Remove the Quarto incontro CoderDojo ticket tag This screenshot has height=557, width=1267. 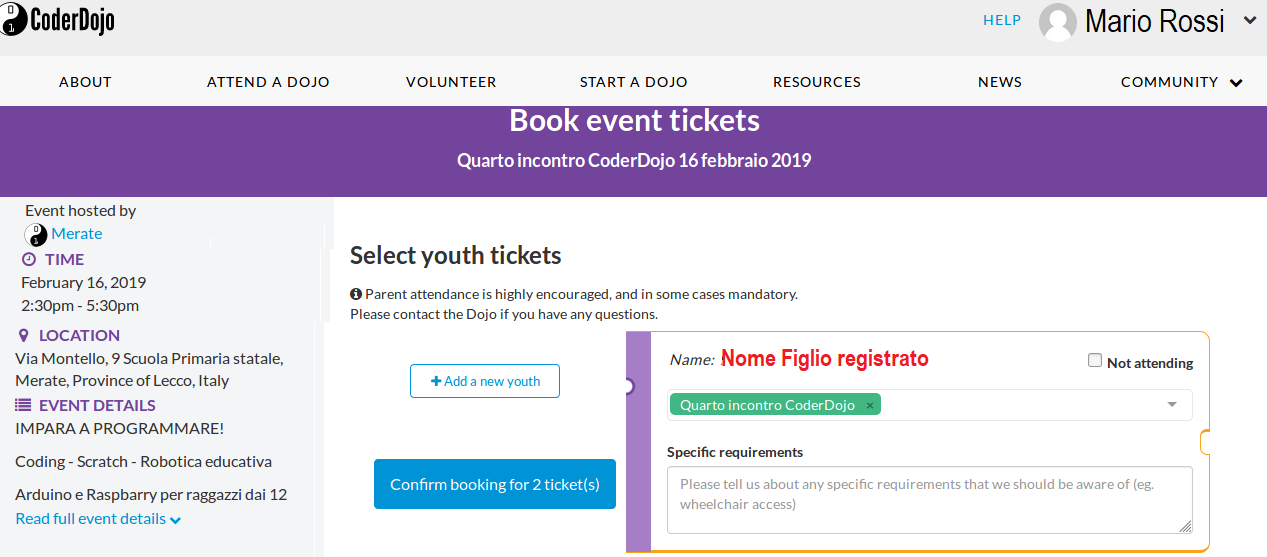[870, 405]
